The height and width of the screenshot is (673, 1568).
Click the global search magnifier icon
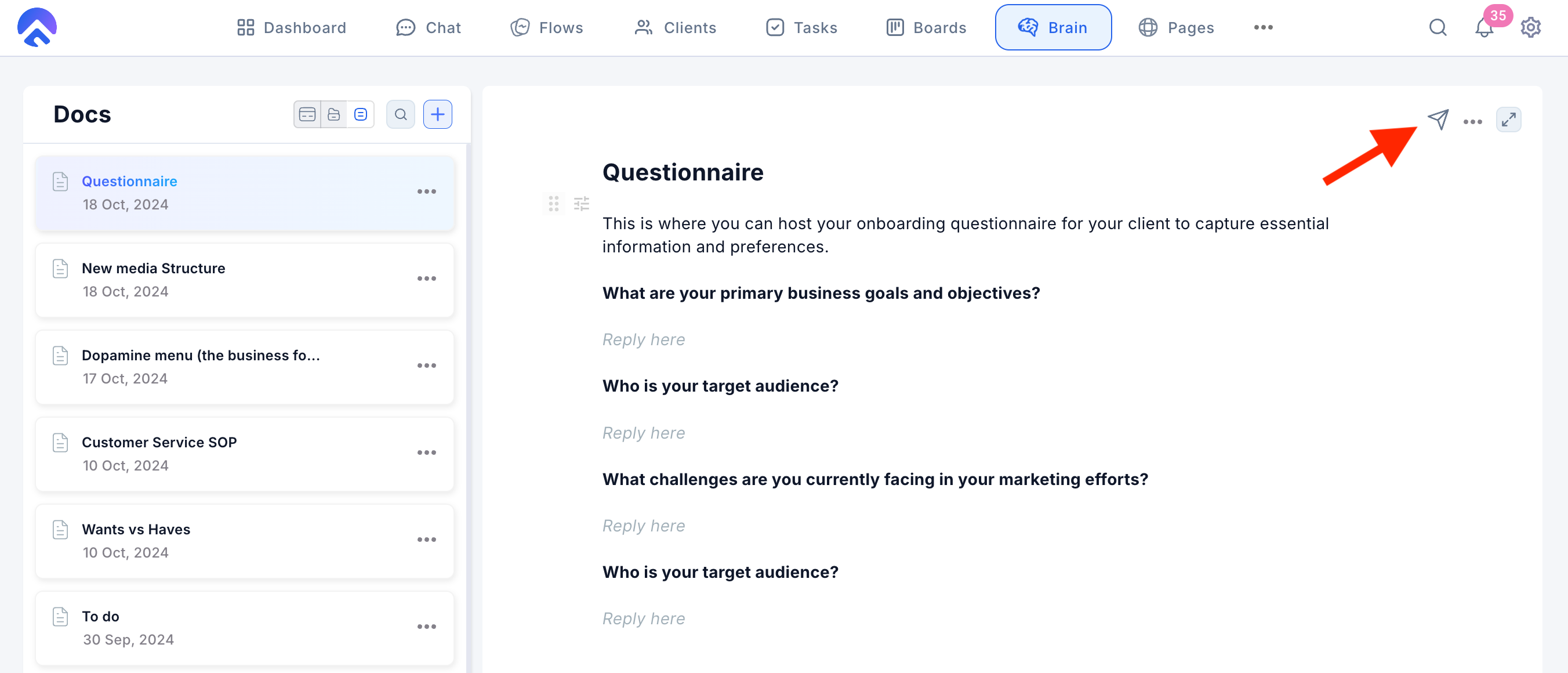[1438, 28]
